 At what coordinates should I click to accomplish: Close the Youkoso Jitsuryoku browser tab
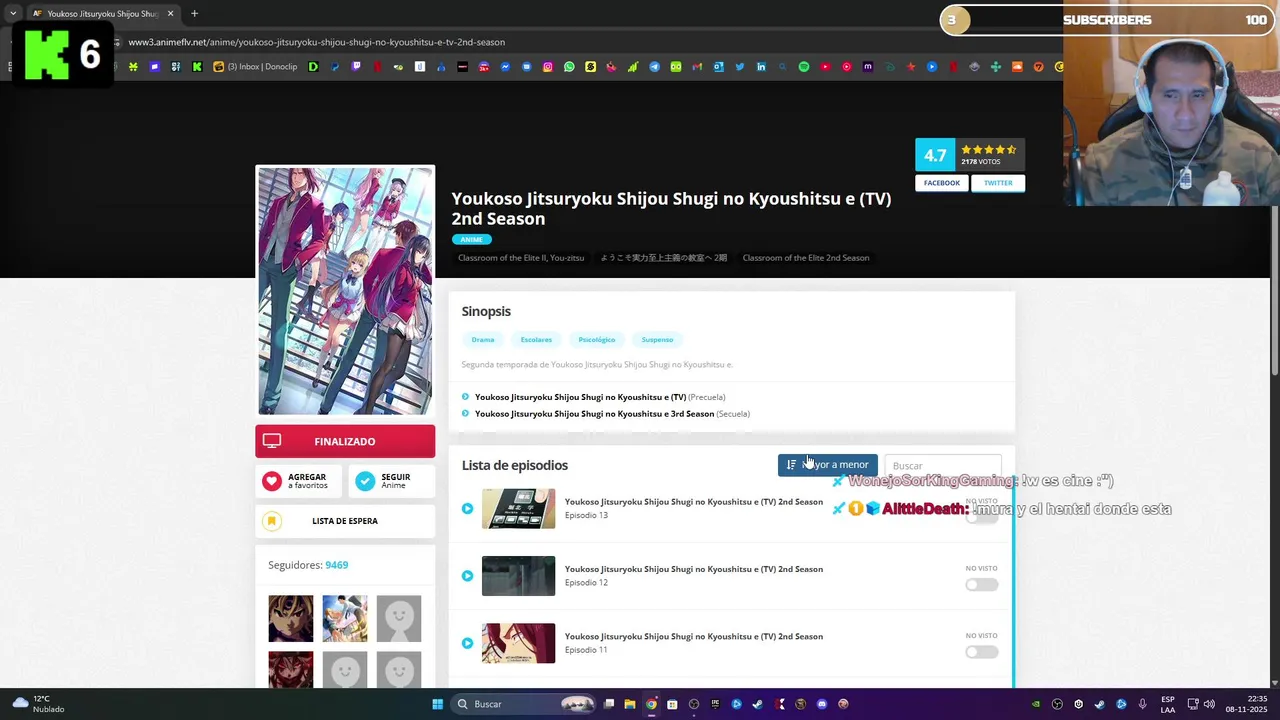[170, 14]
